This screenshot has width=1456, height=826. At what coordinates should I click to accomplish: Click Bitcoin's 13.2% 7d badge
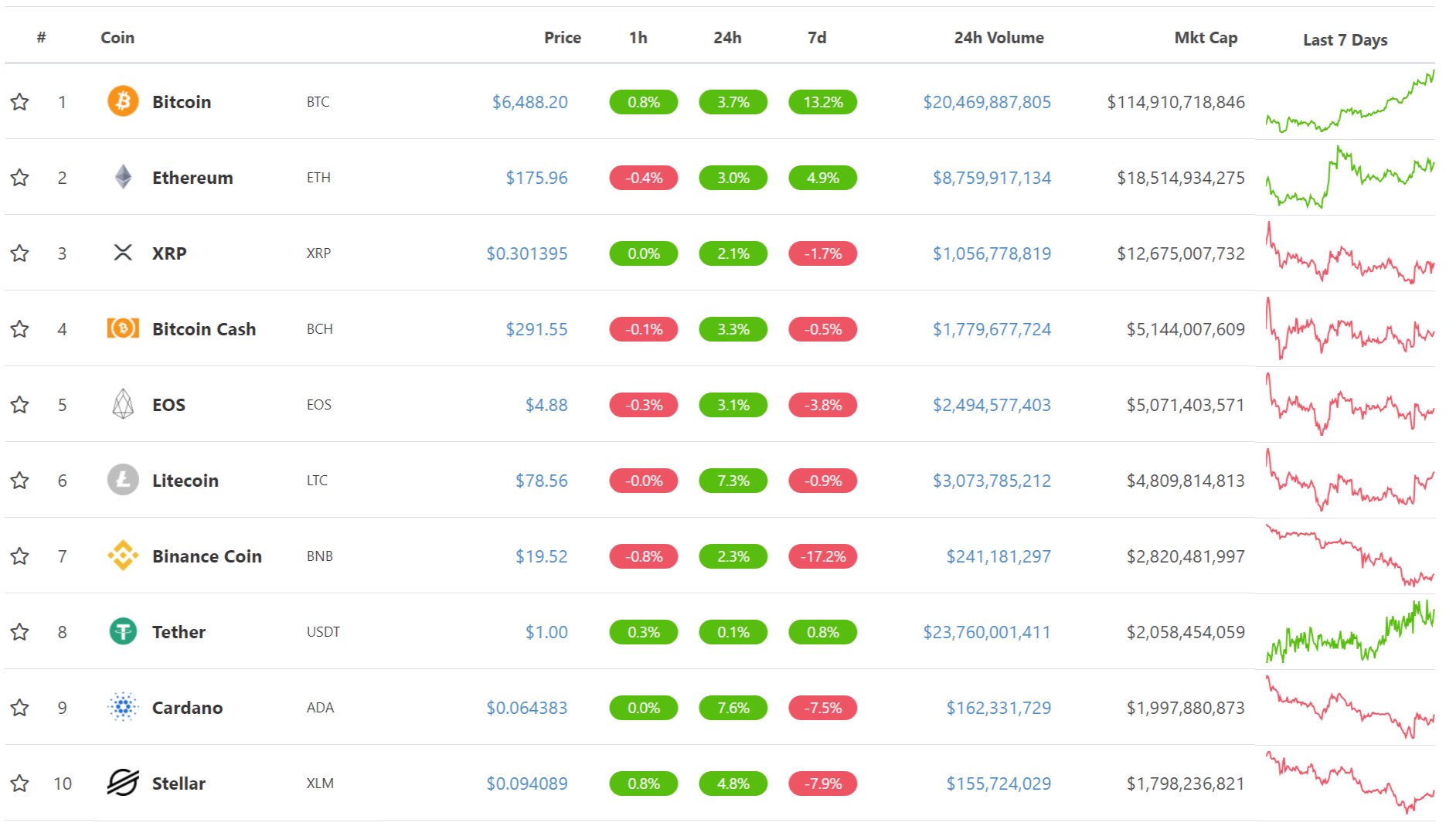tap(823, 102)
